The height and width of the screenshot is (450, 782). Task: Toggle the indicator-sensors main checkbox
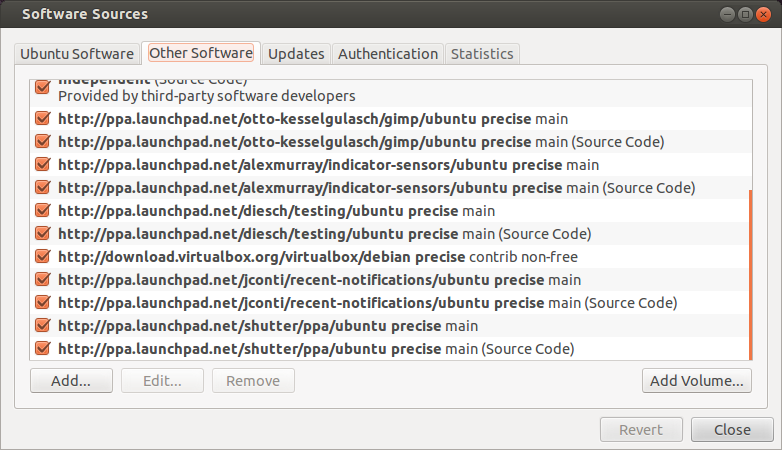tap(43, 164)
